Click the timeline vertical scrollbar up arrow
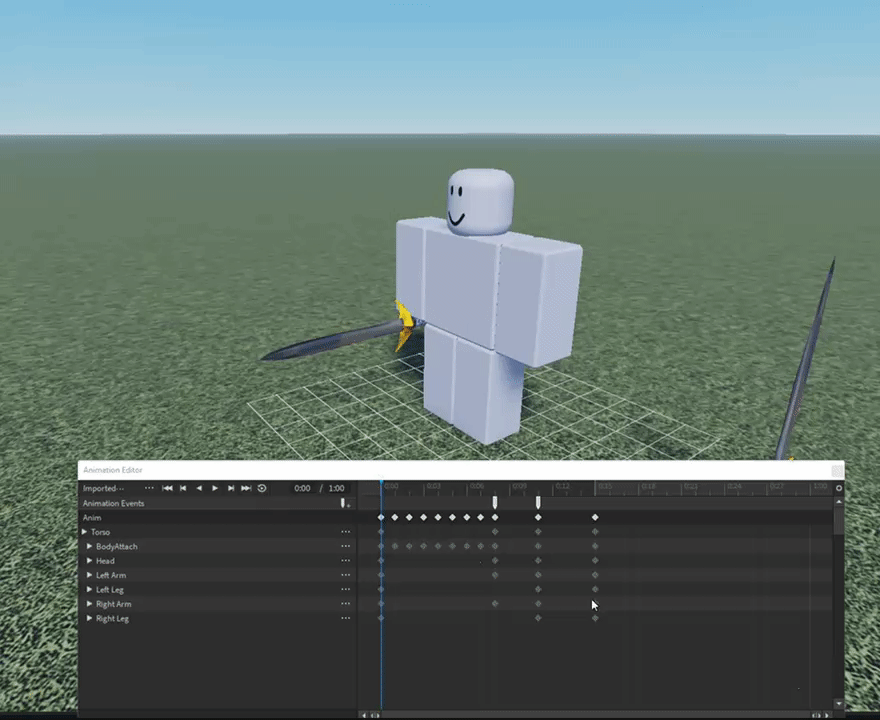The image size is (880, 720). [838, 502]
